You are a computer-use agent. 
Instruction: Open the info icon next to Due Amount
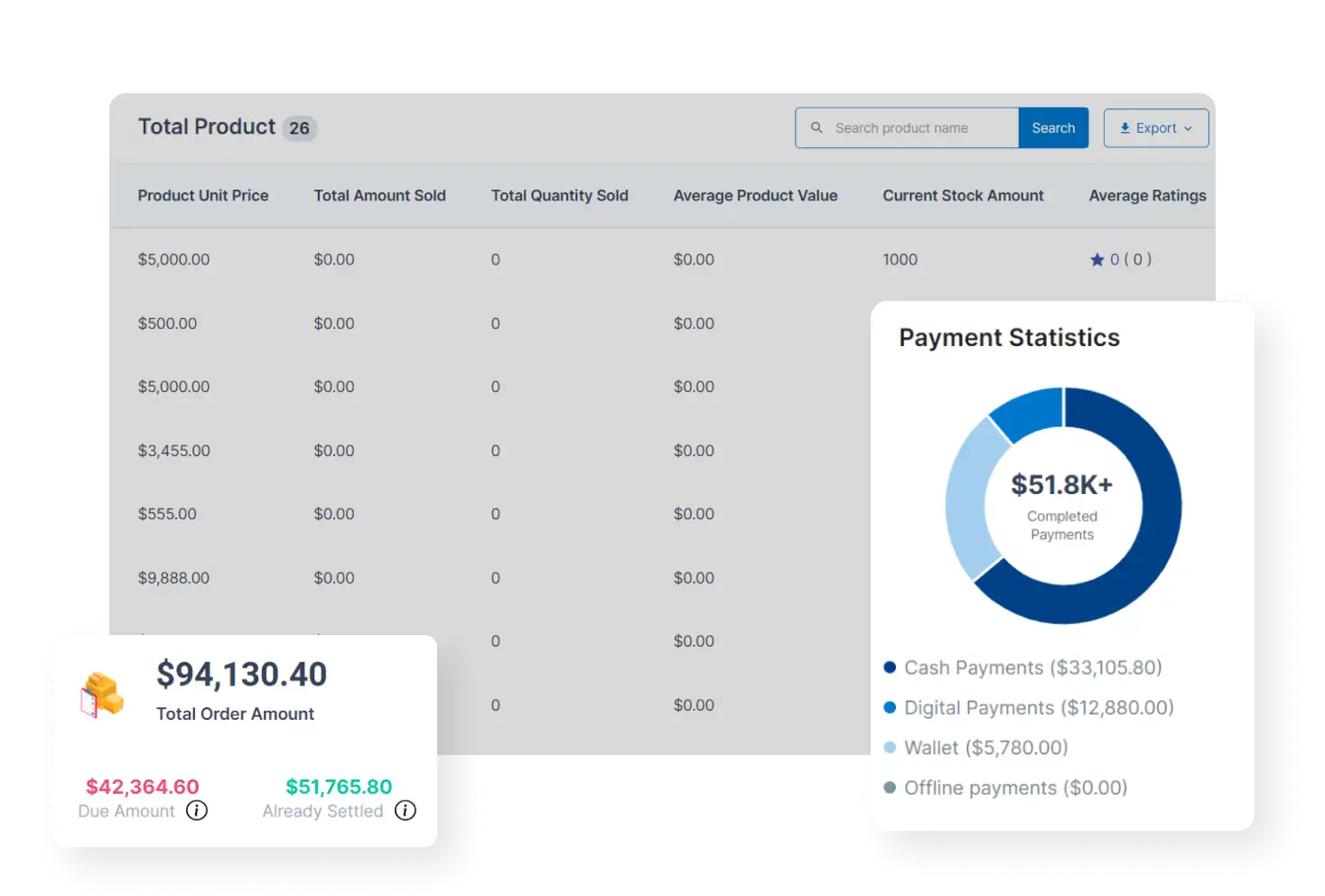tap(196, 810)
